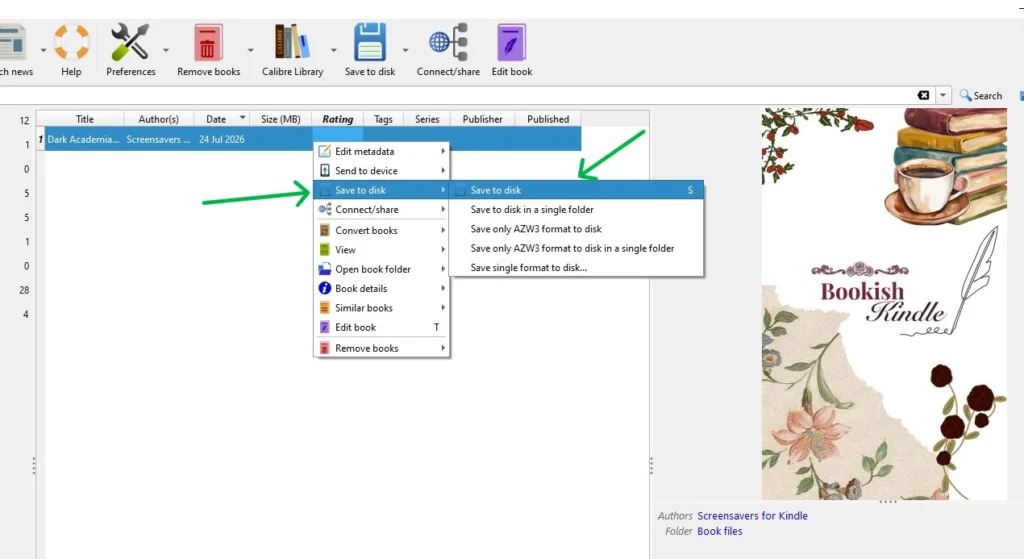Click the Screensavers ... author cell in the book list
1024x559 pixels.
point(159,139)
